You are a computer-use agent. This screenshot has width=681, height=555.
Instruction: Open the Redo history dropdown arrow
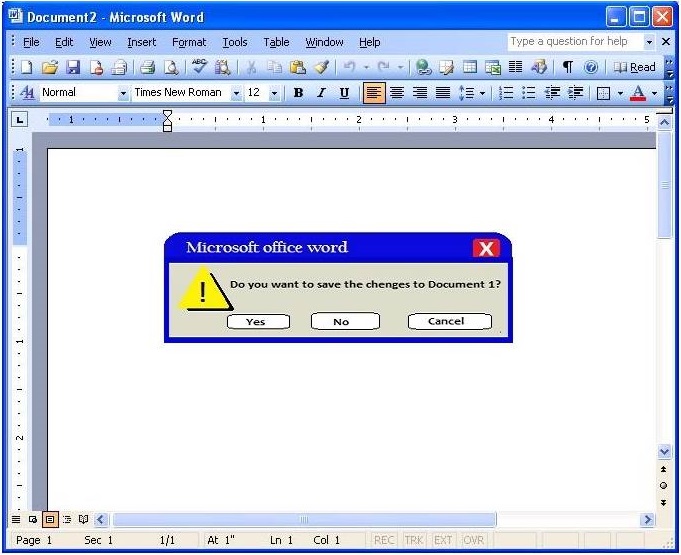tap(400, 67)
